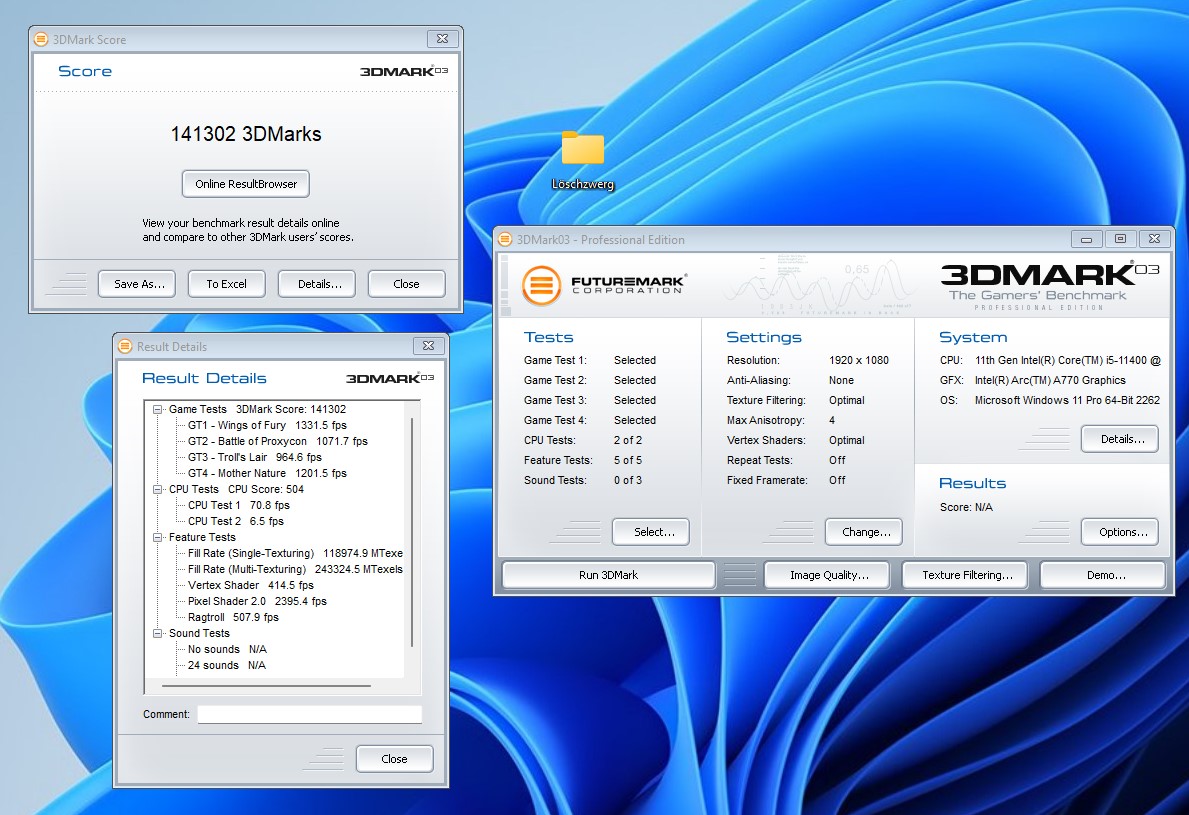Select GT4 - Mother Nature row

pyautogui.click(x=267, y=473)
